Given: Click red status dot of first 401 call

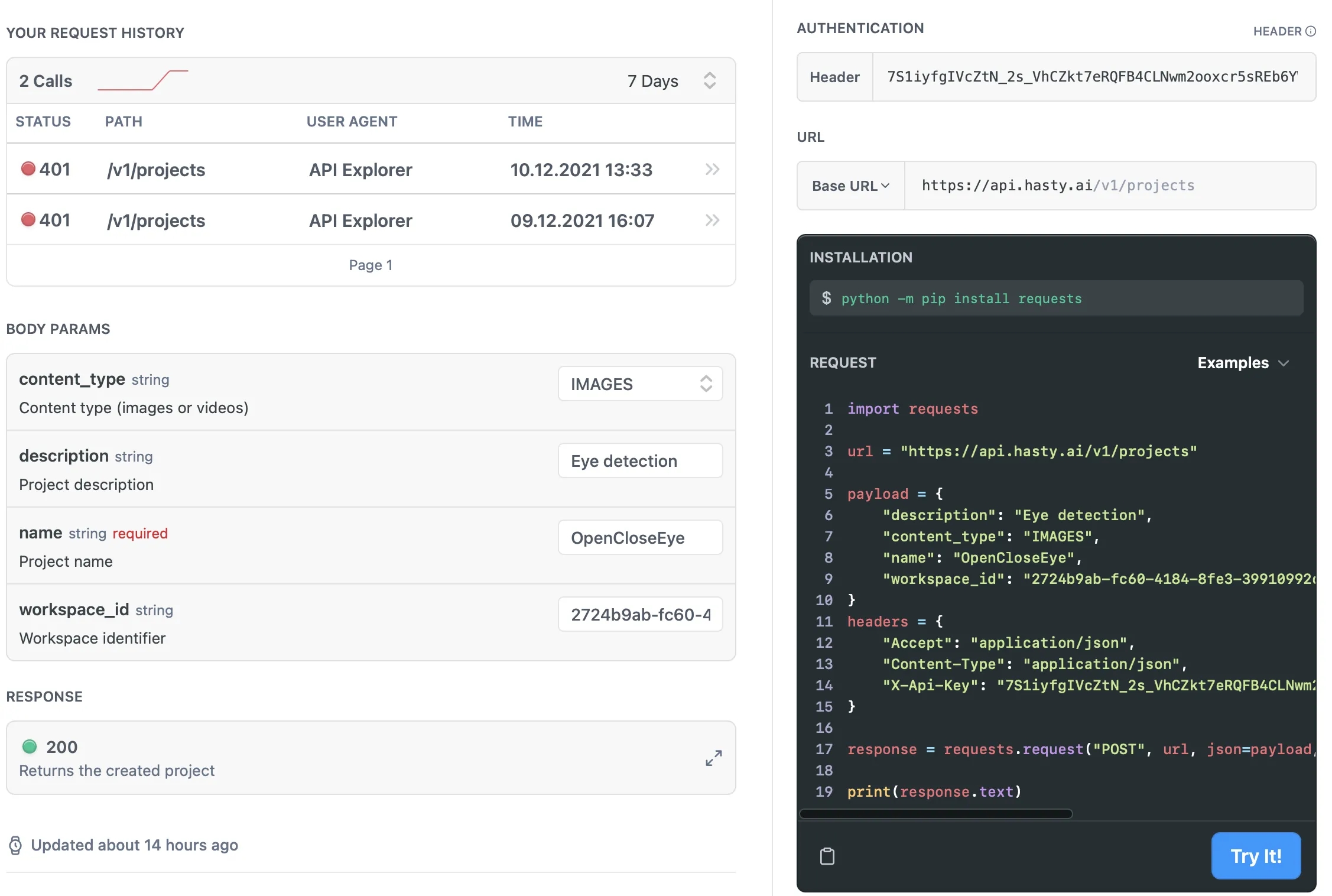Looking at the screenshot, I should pos(28,169).
